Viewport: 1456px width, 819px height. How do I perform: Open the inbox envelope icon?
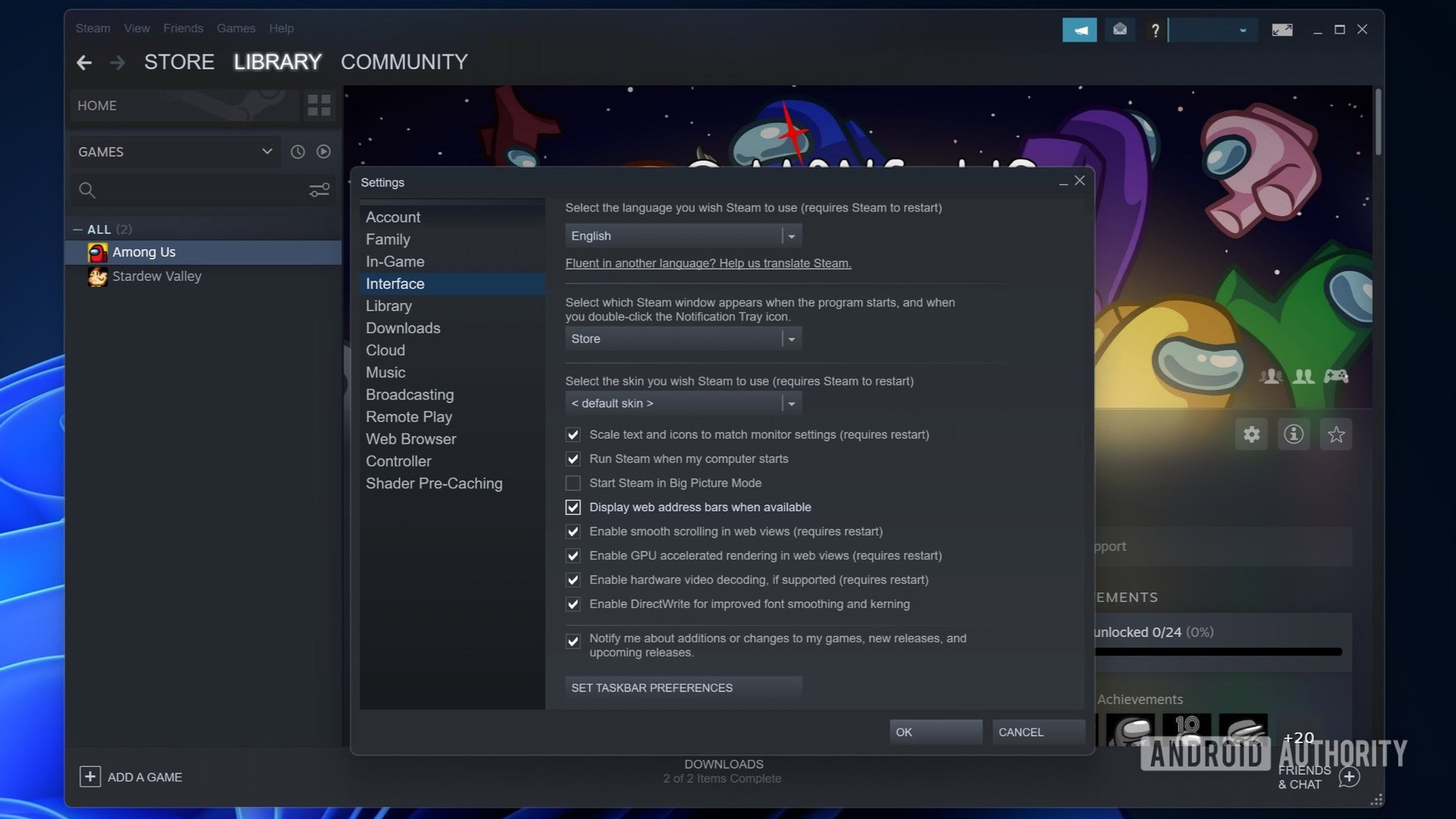(x=1120, y=30)
